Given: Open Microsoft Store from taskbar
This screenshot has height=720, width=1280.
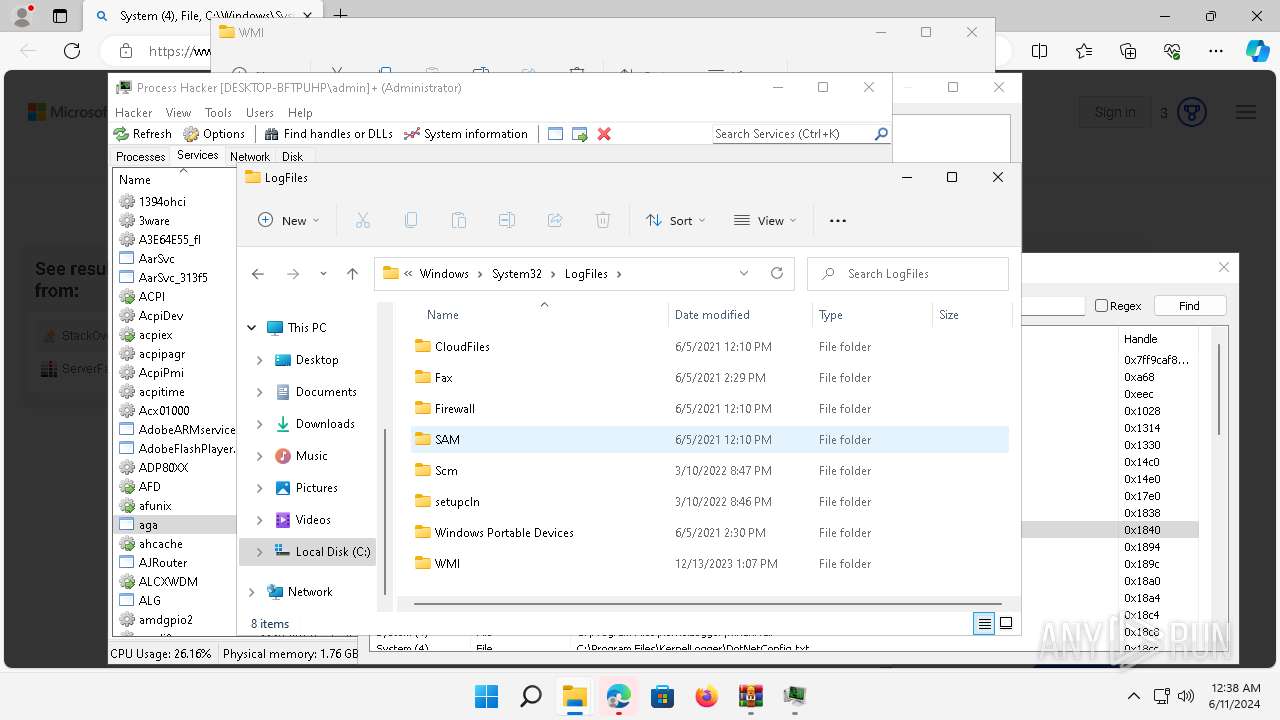Looking at the screenshot, I should click(x=662, y=696).
